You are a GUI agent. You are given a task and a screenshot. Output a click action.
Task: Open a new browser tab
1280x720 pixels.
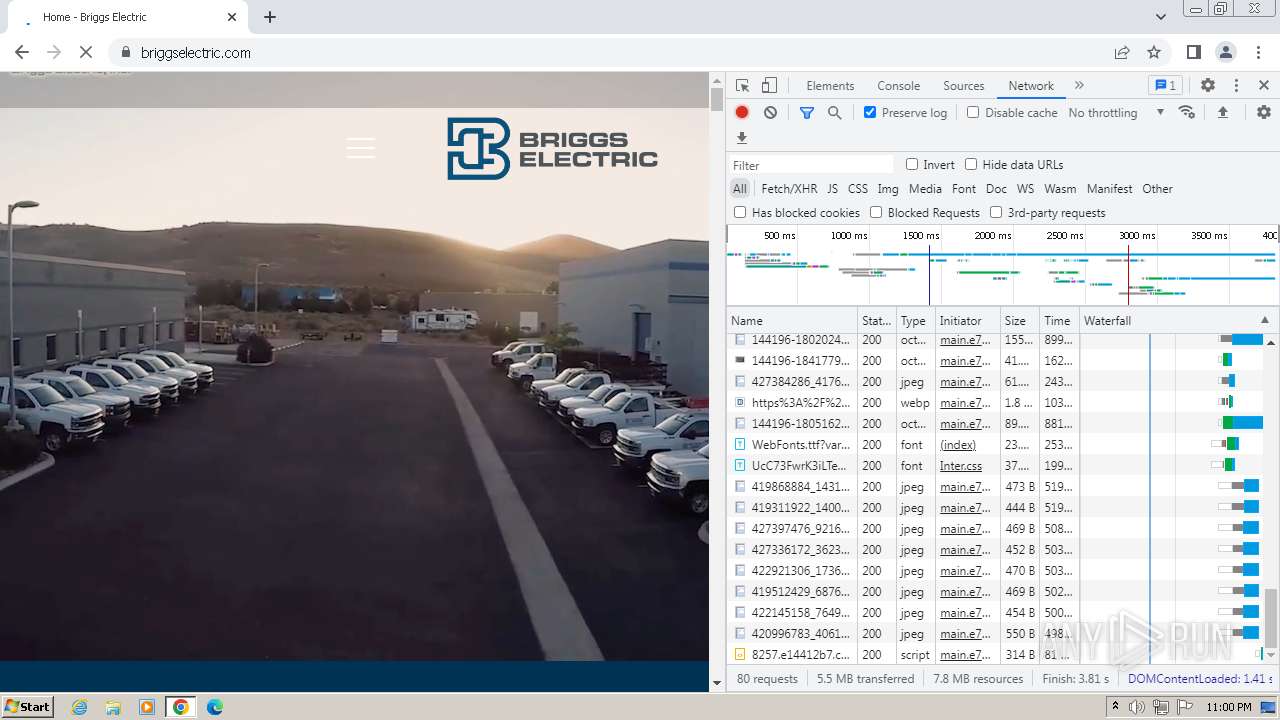pyautogui.click(x=270, y=17)
